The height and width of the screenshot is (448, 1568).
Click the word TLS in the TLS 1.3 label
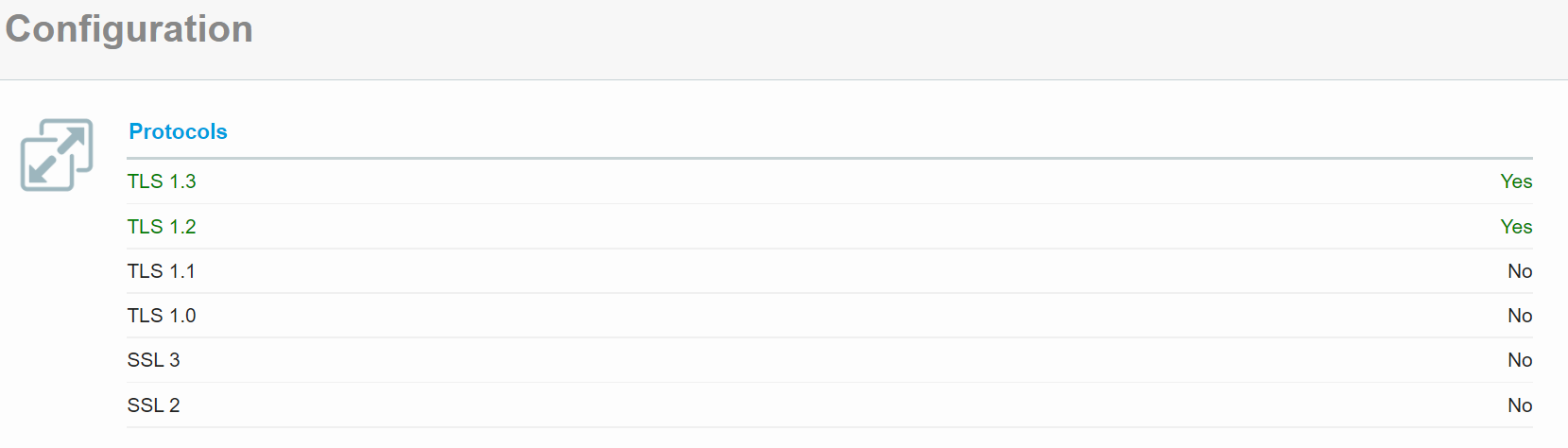[146, 181]
